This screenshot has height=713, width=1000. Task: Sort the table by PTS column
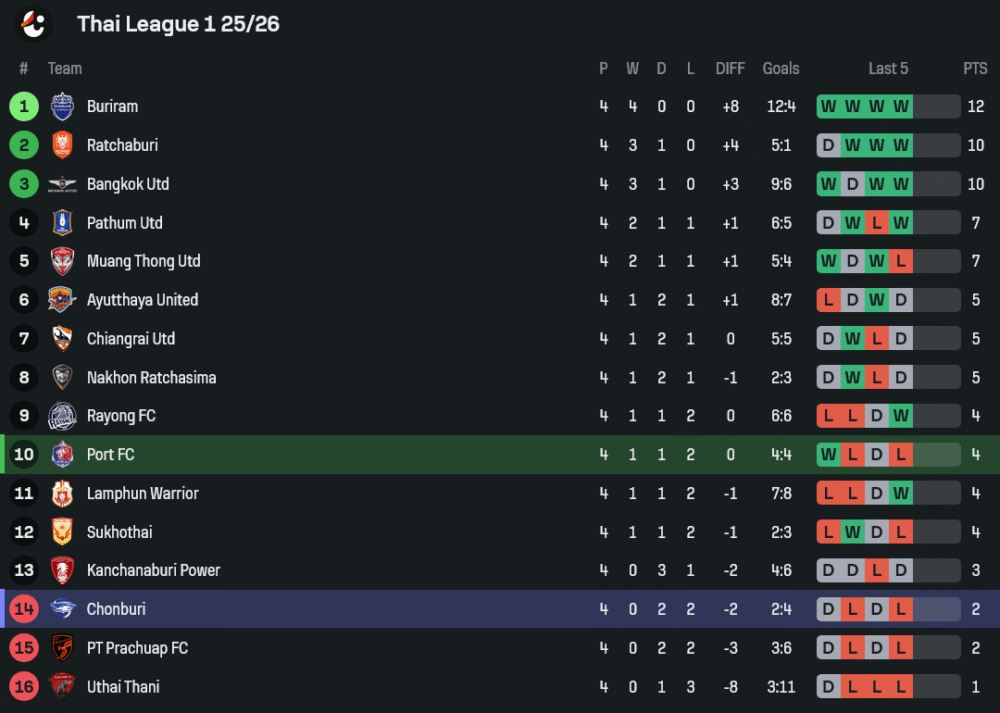tap(975, 68)
